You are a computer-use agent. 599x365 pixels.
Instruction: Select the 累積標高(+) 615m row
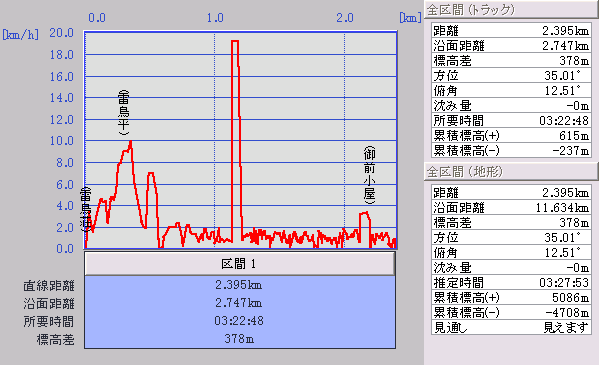click(x=511, y=136)
